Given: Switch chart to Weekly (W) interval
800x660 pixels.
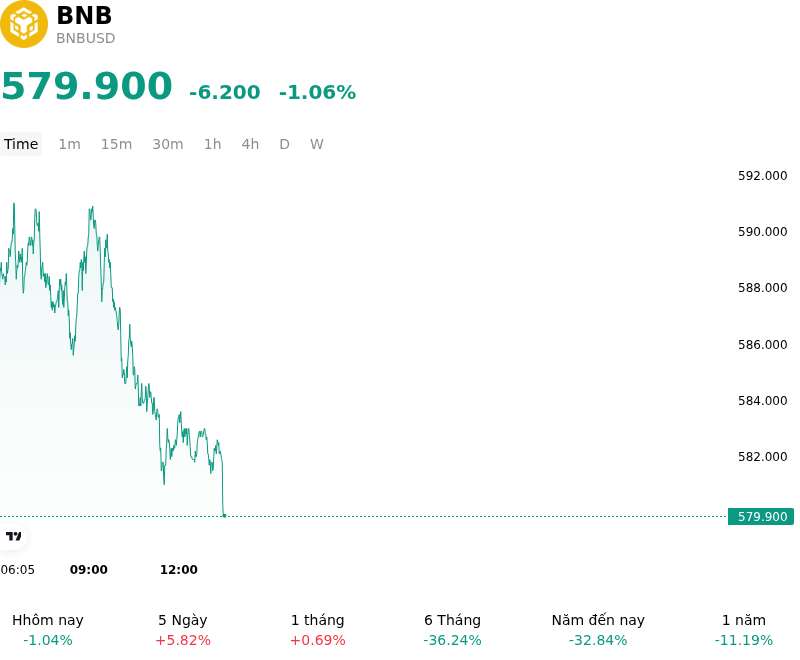Looking at the screenshot, I should point(317,144).
